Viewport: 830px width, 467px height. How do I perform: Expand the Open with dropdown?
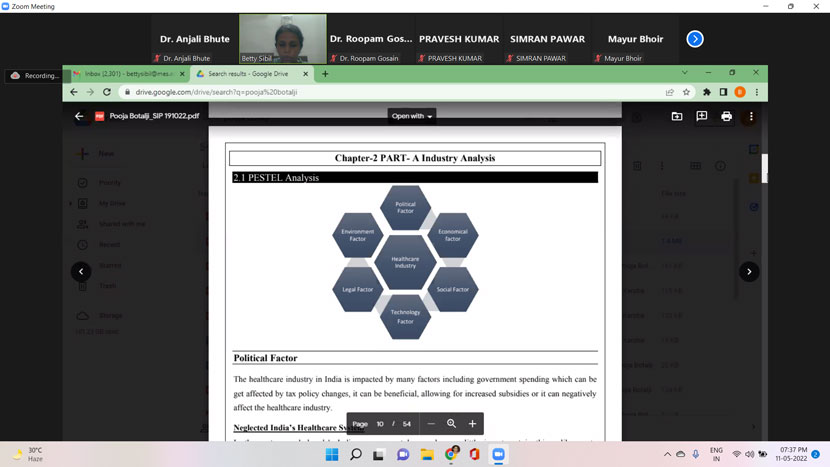pos(412,116)
